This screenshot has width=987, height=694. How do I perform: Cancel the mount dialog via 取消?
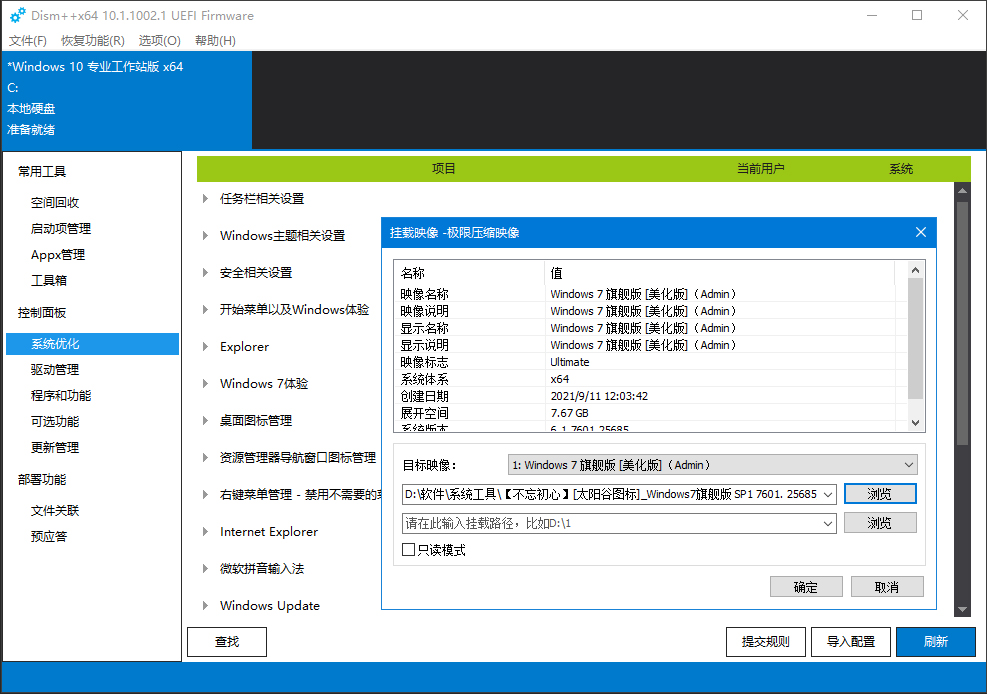887,586
